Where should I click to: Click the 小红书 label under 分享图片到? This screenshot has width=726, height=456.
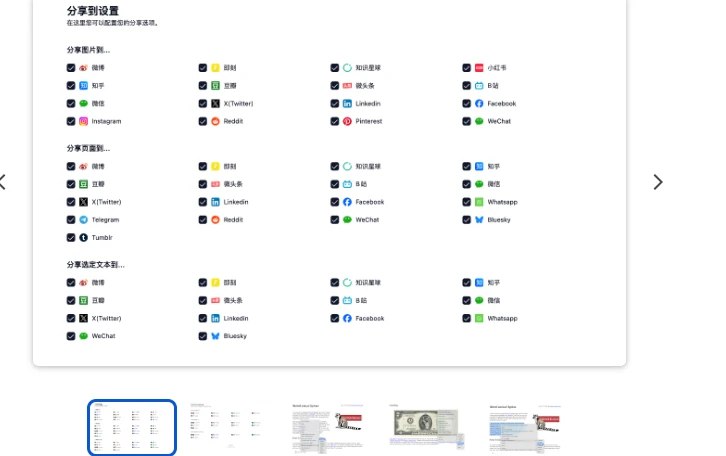[x=497, y=68]
